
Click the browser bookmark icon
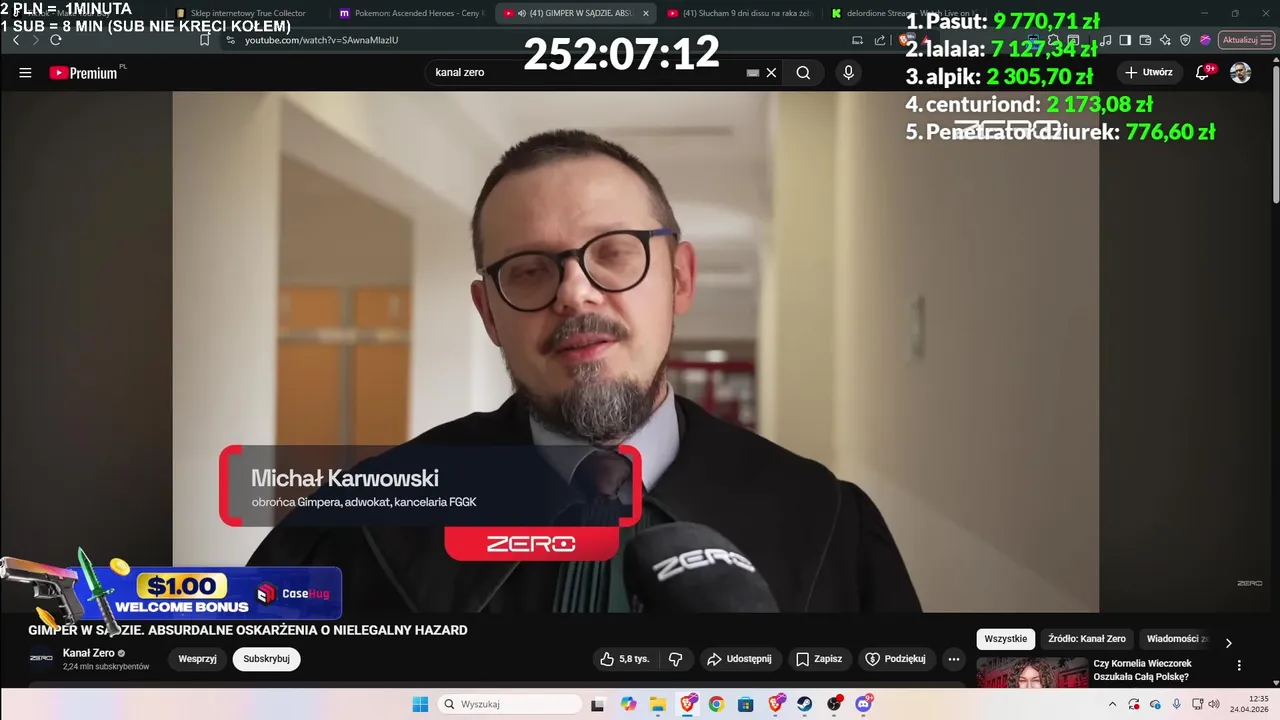click(204, 40)
